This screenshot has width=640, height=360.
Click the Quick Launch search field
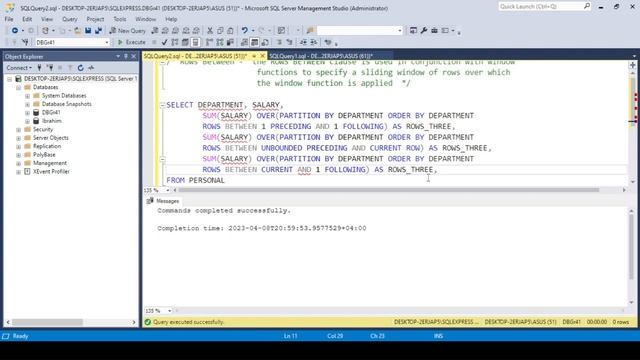540,6
